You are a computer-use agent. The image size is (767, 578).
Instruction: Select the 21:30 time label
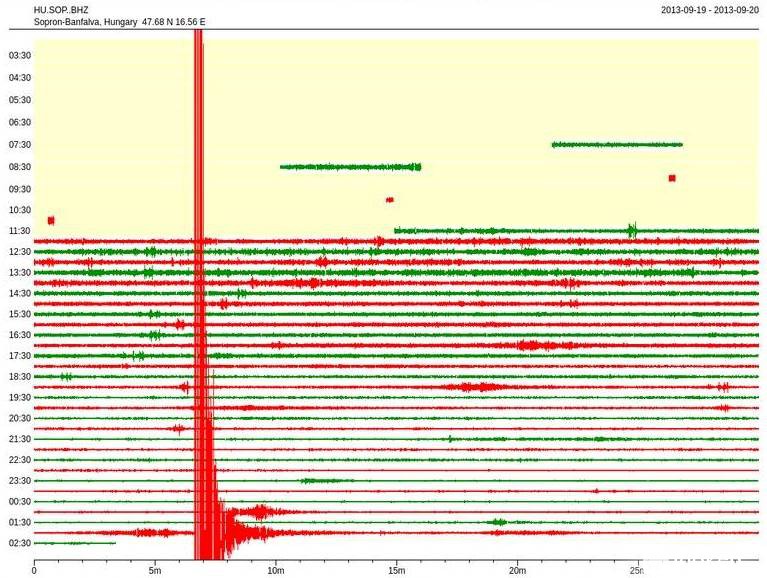click(20, 439)
